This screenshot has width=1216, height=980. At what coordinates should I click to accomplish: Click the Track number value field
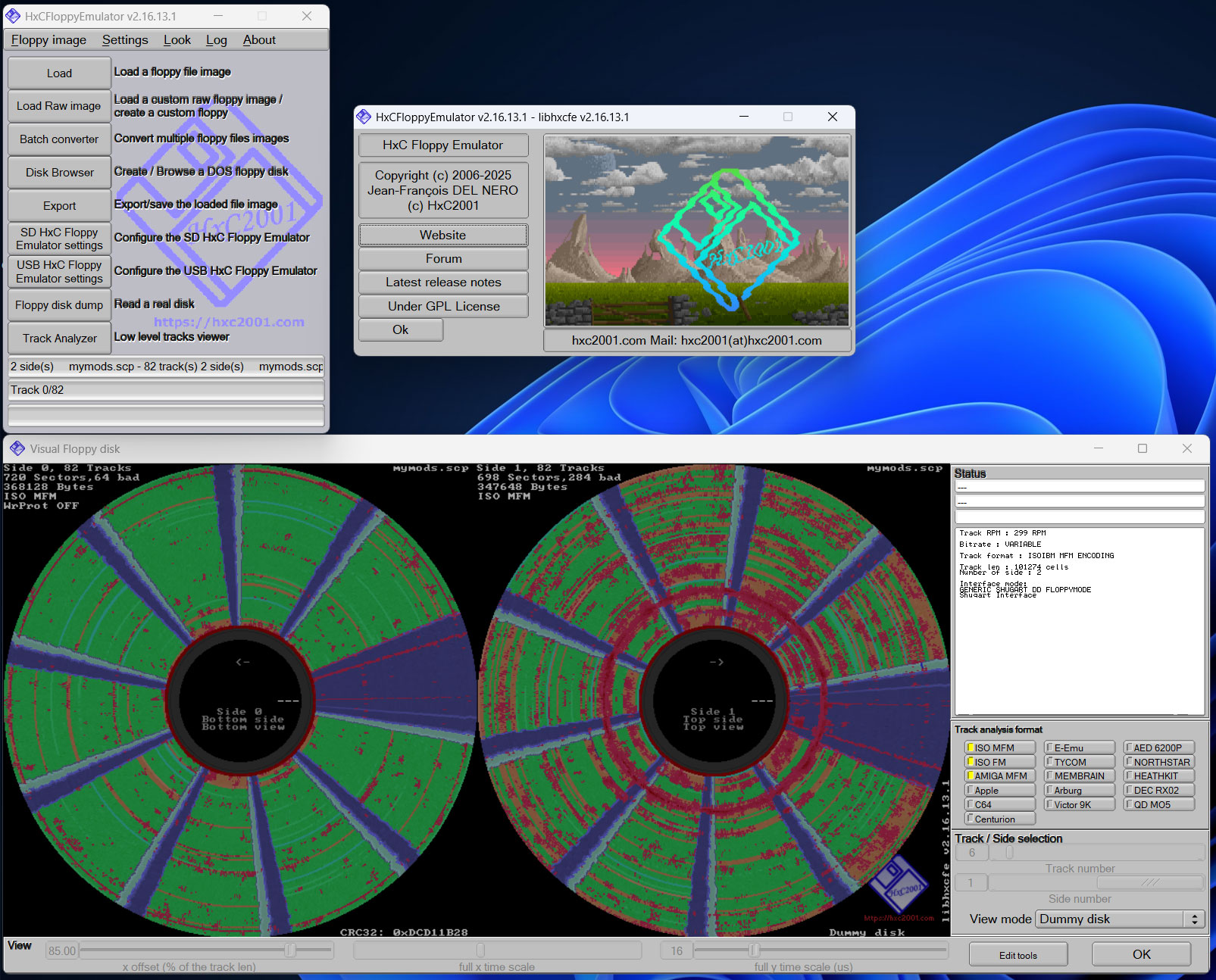[x=971, y=853]
